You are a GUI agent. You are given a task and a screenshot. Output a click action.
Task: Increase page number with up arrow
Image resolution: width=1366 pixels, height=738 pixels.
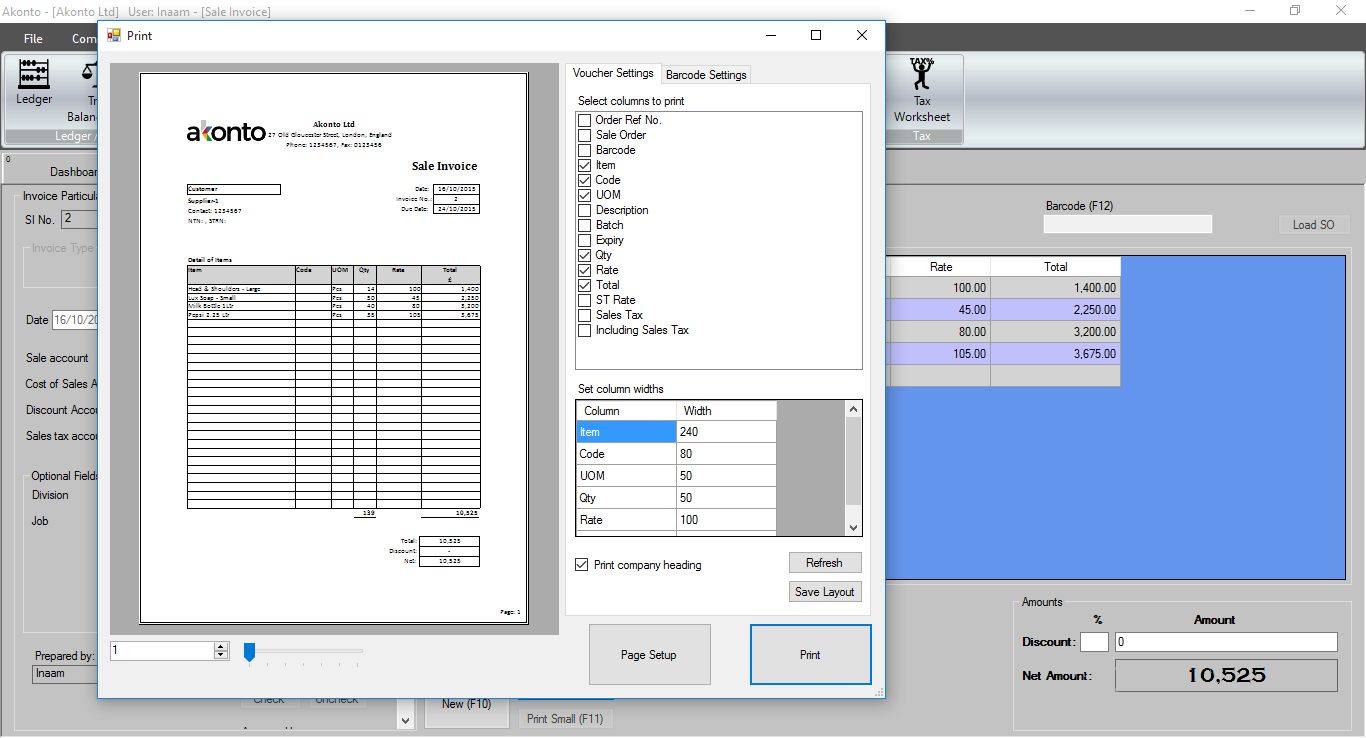(221, 646)
